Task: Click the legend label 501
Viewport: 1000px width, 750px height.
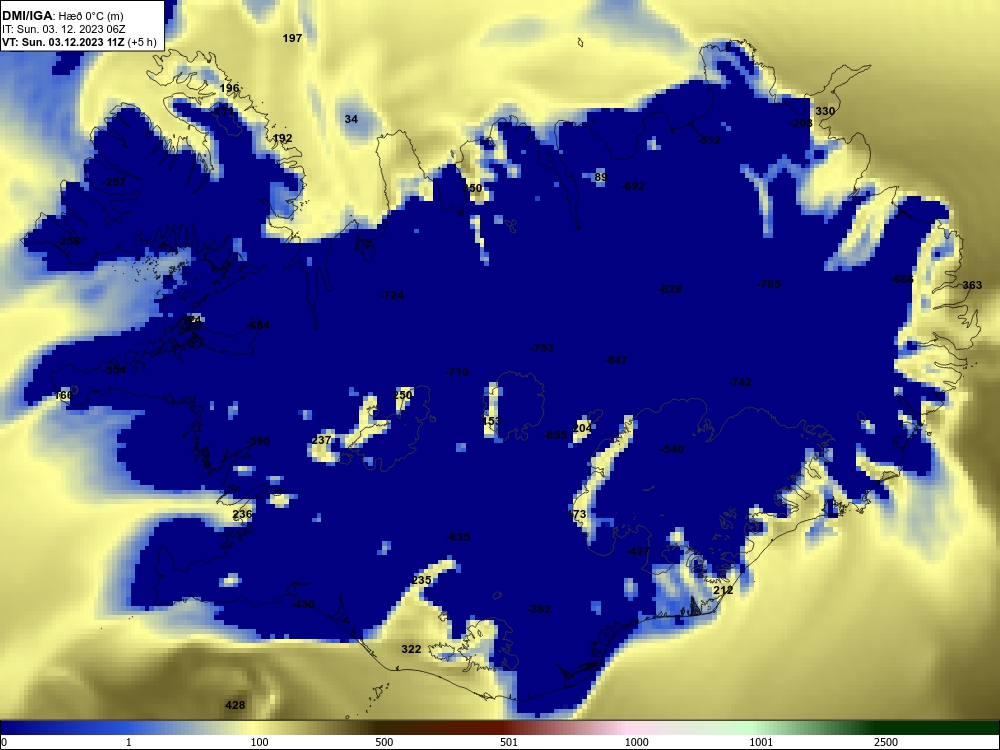Action: coord(509,742)
